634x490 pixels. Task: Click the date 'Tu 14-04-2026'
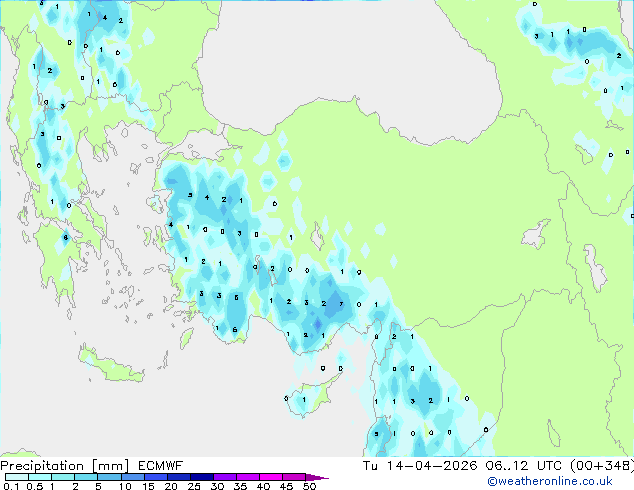coord(420,465)
